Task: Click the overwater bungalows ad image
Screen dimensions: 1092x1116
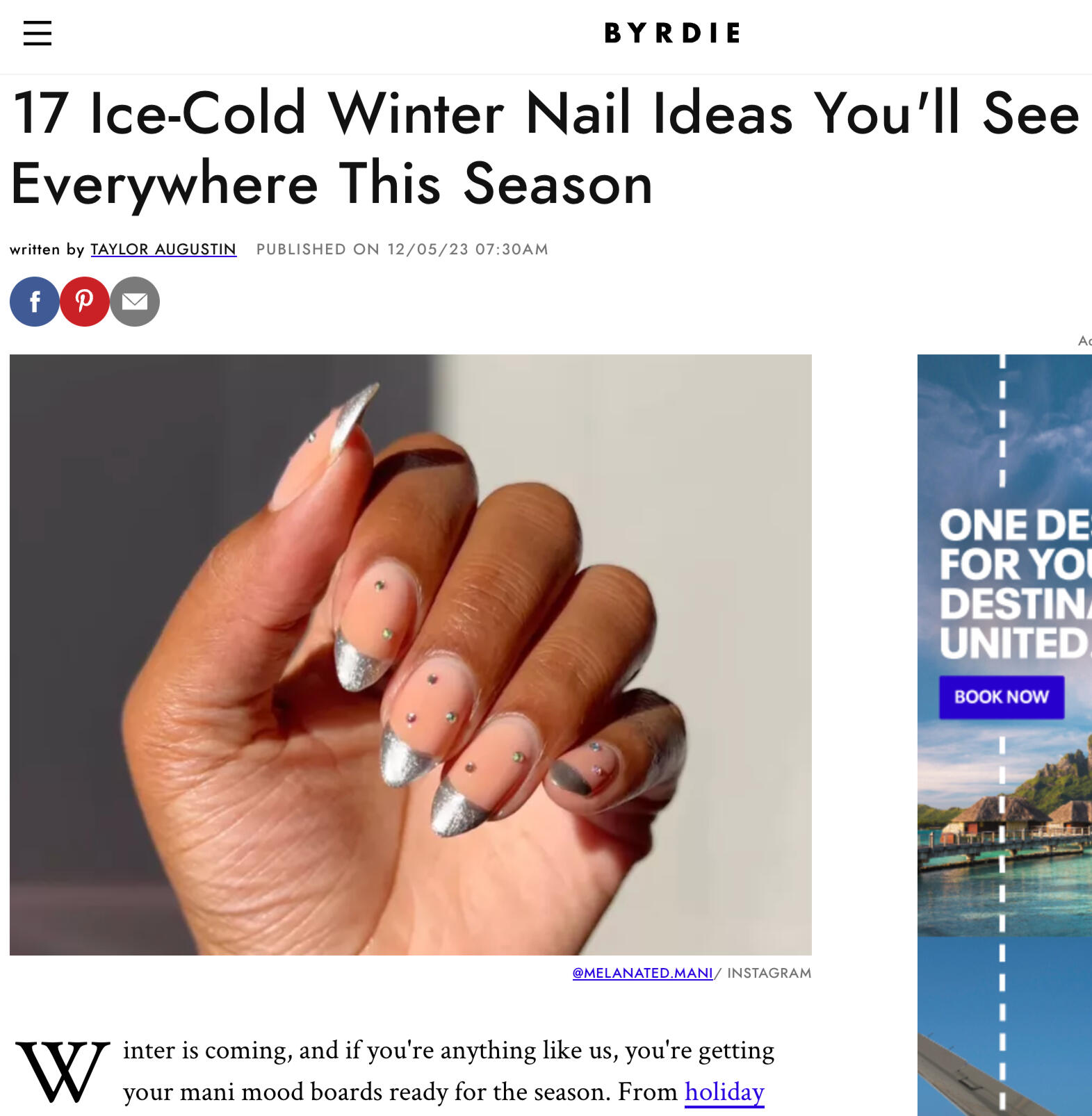Action: click(x=1004, y=834)
